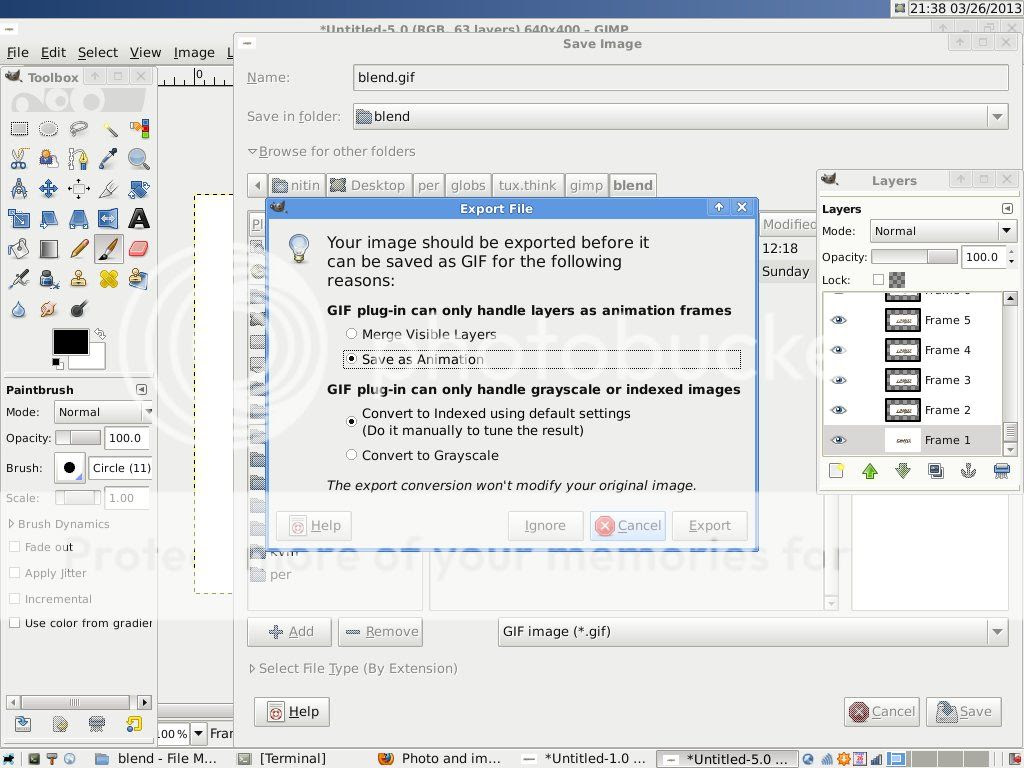Click the Name field containing blend.gif
Screen dimensions: 1024x768
tap(680, 77)
